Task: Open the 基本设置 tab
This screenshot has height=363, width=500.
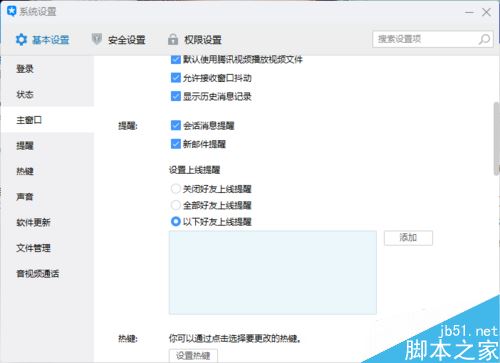Action: tap(43, 40)
